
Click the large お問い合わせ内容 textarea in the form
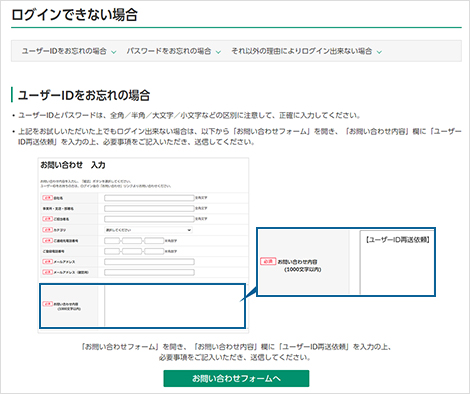(175, 306)
